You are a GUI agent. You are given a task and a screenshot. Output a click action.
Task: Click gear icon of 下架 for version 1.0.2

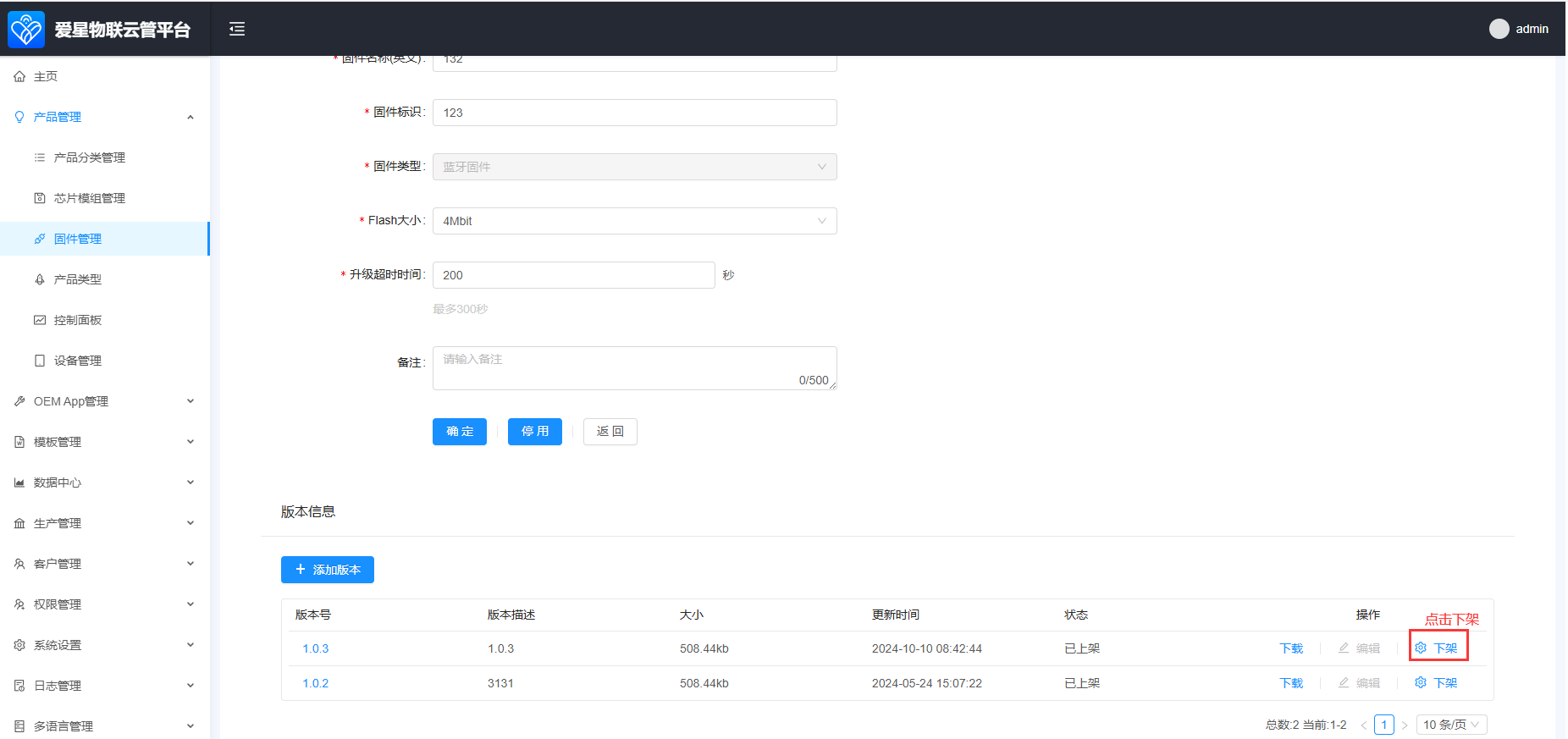(x=1421, y=682)
